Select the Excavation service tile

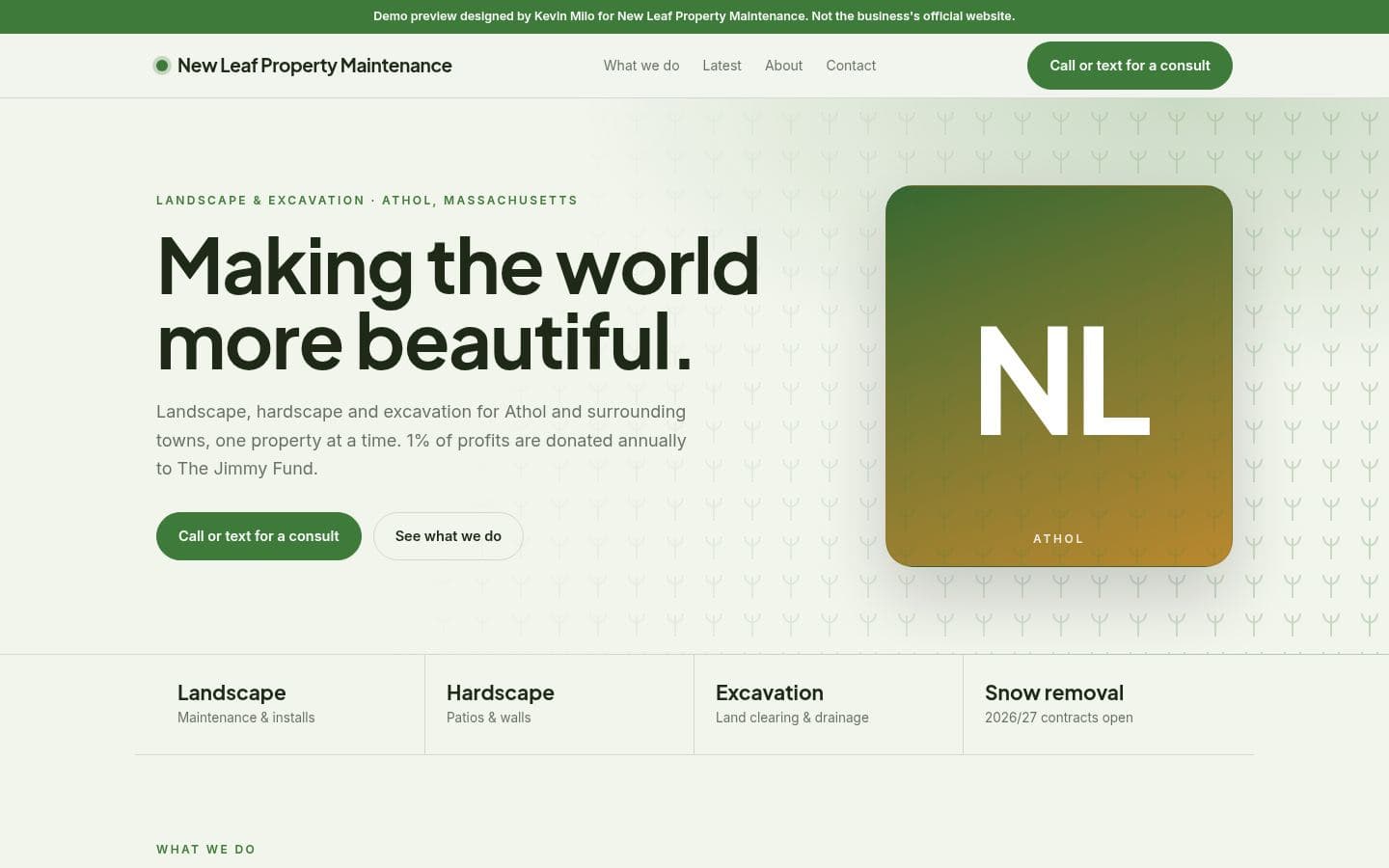829,704
